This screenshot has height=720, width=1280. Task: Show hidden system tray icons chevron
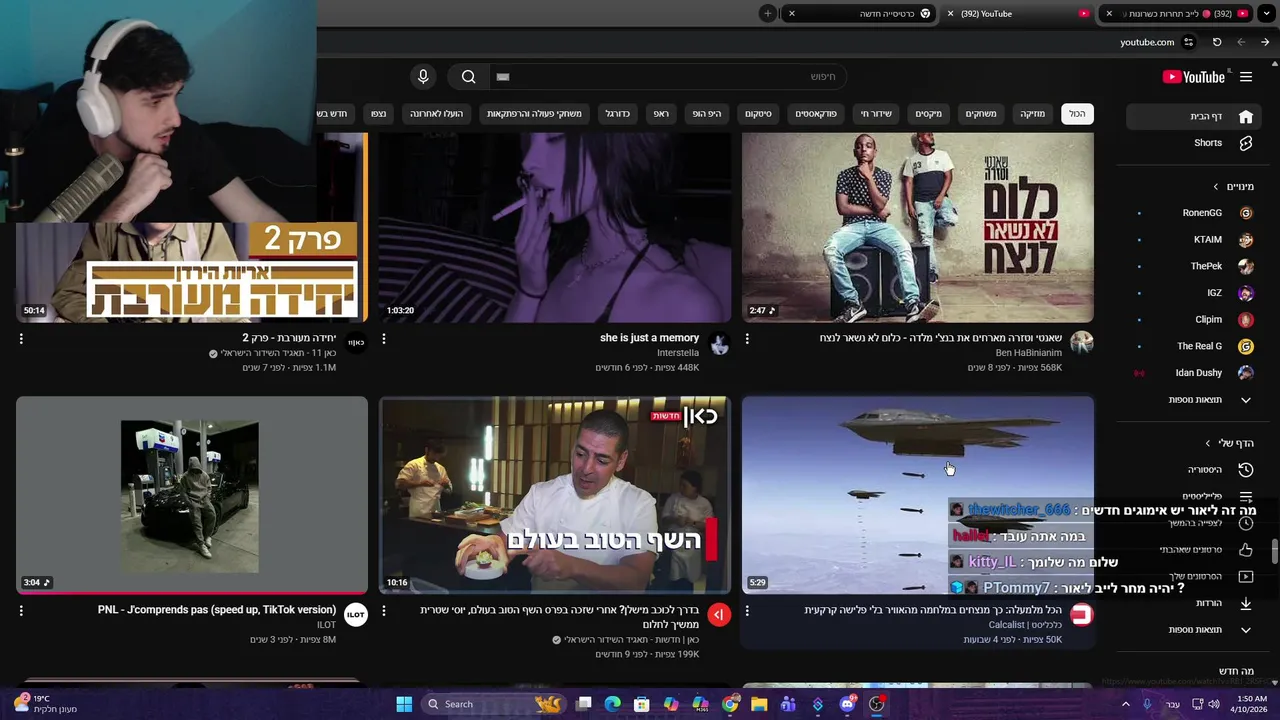click(x=1125, y=704)
